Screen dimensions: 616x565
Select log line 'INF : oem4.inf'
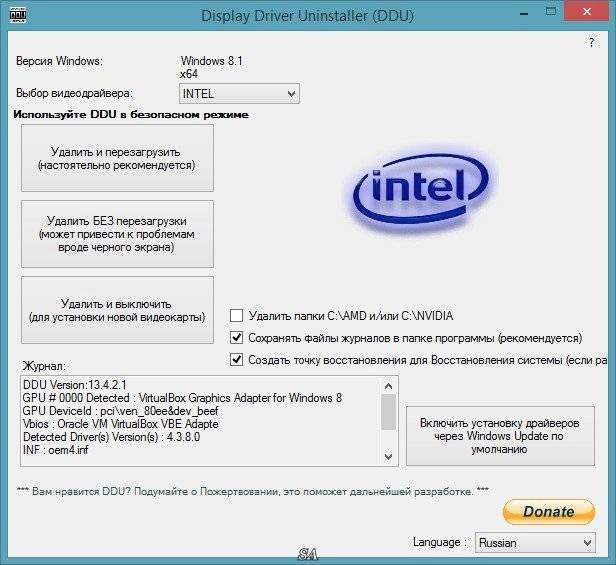55,450
